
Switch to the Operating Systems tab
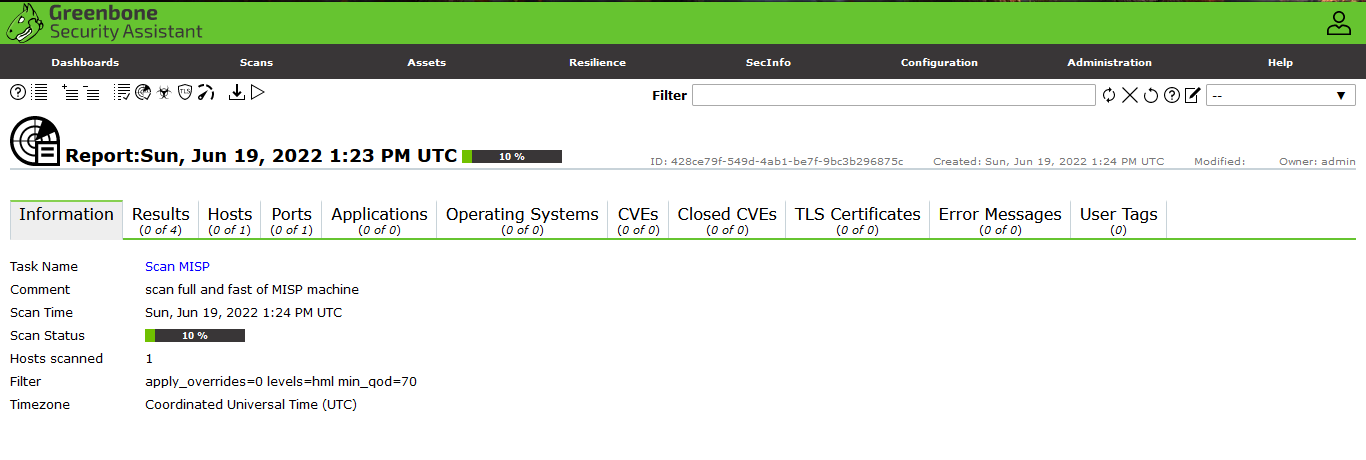522,220
